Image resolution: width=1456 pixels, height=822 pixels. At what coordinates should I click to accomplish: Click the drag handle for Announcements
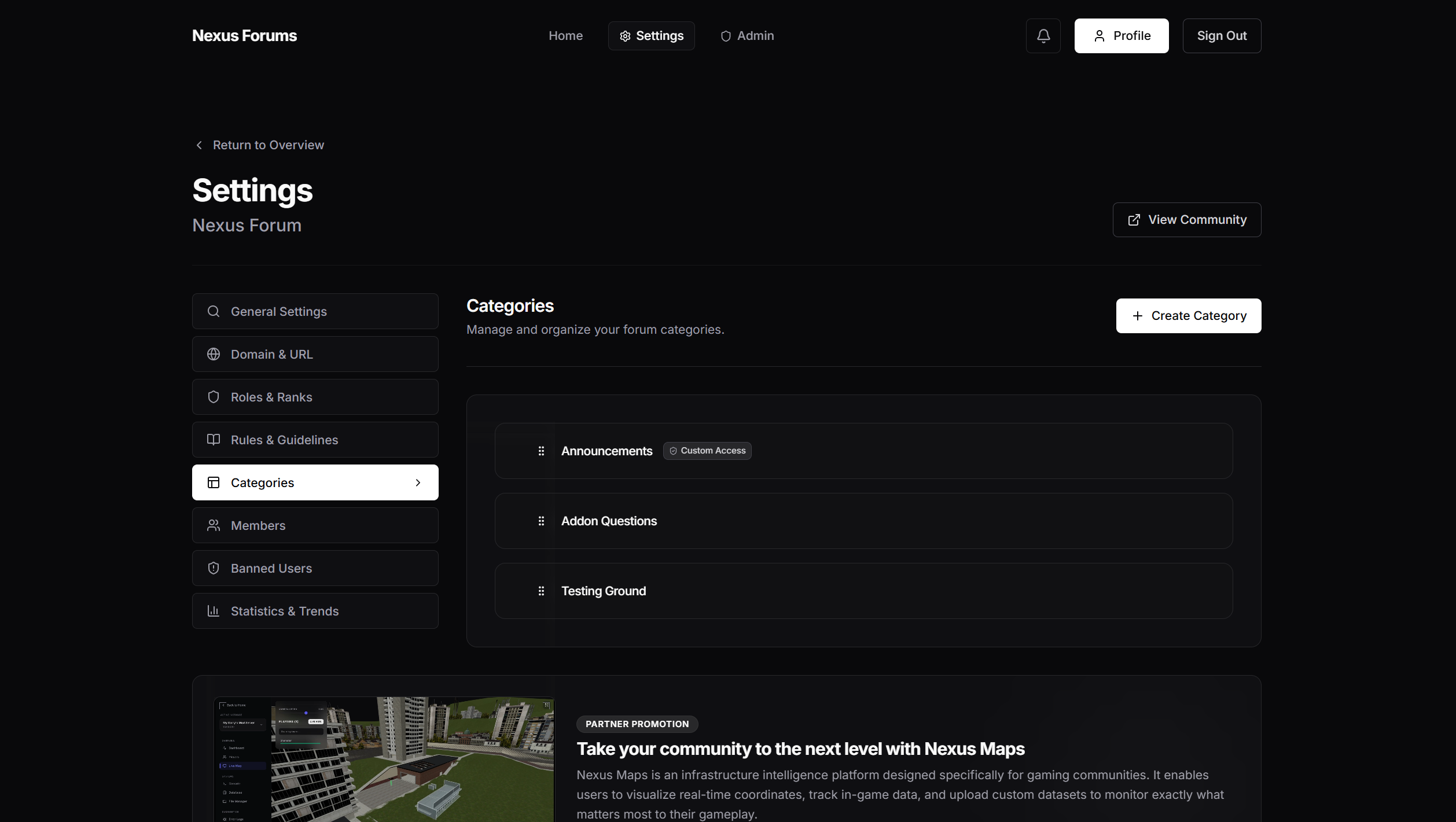(541, 451)
